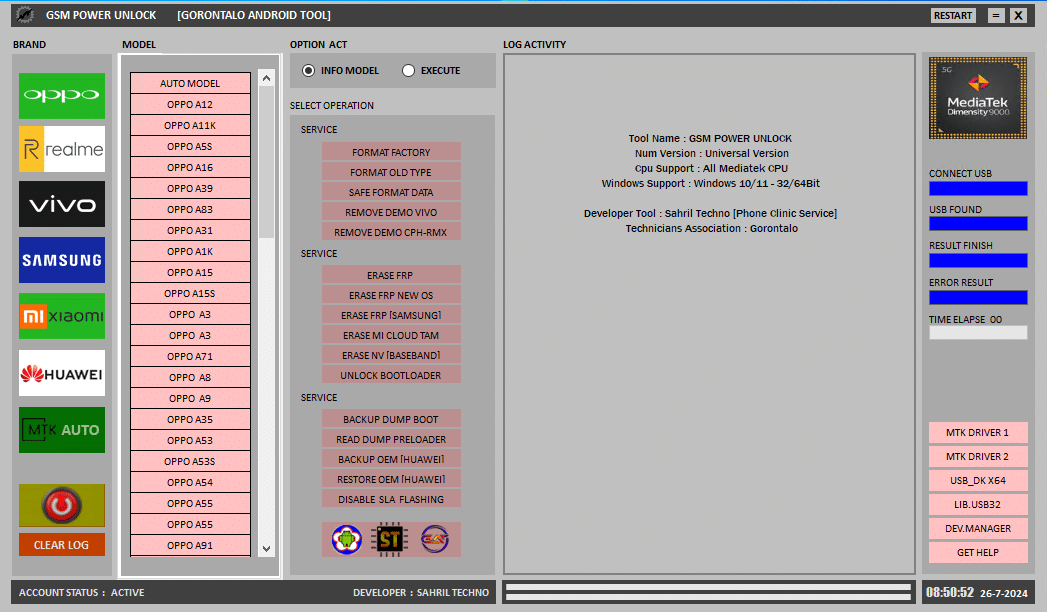Run FORMAT FACTORY operation
The width and height of the screenshot is (1047, 612).
pyautogui.click(x=391, y=152)
